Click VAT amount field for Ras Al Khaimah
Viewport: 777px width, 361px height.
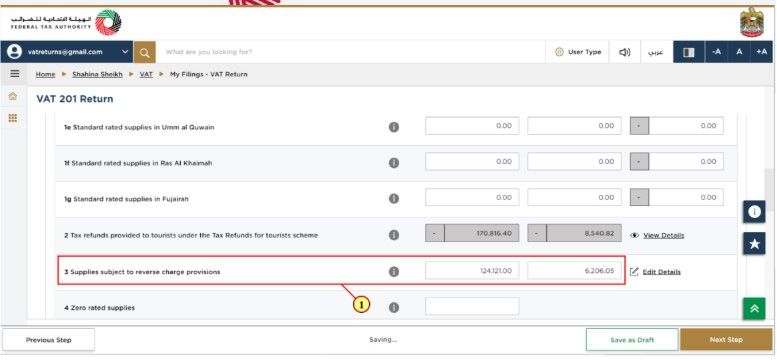(574, 161)
